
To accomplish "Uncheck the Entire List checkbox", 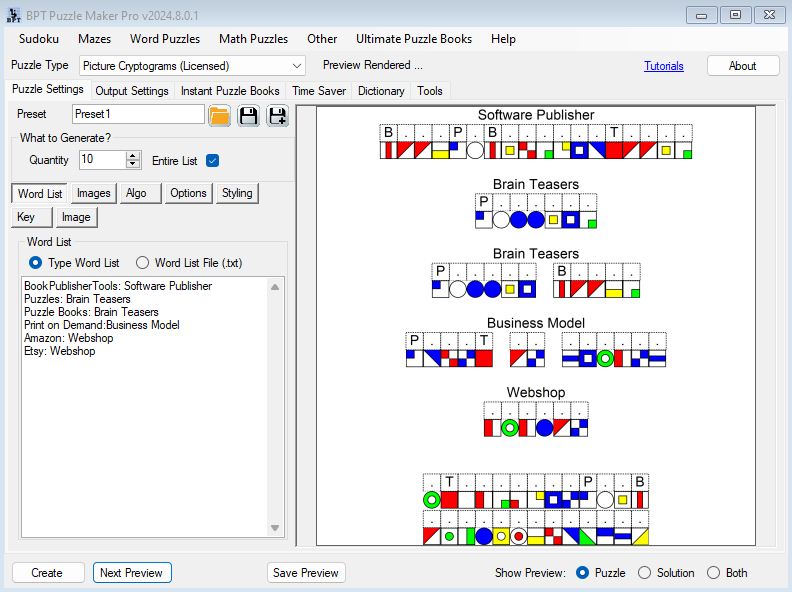I will 212,160.
